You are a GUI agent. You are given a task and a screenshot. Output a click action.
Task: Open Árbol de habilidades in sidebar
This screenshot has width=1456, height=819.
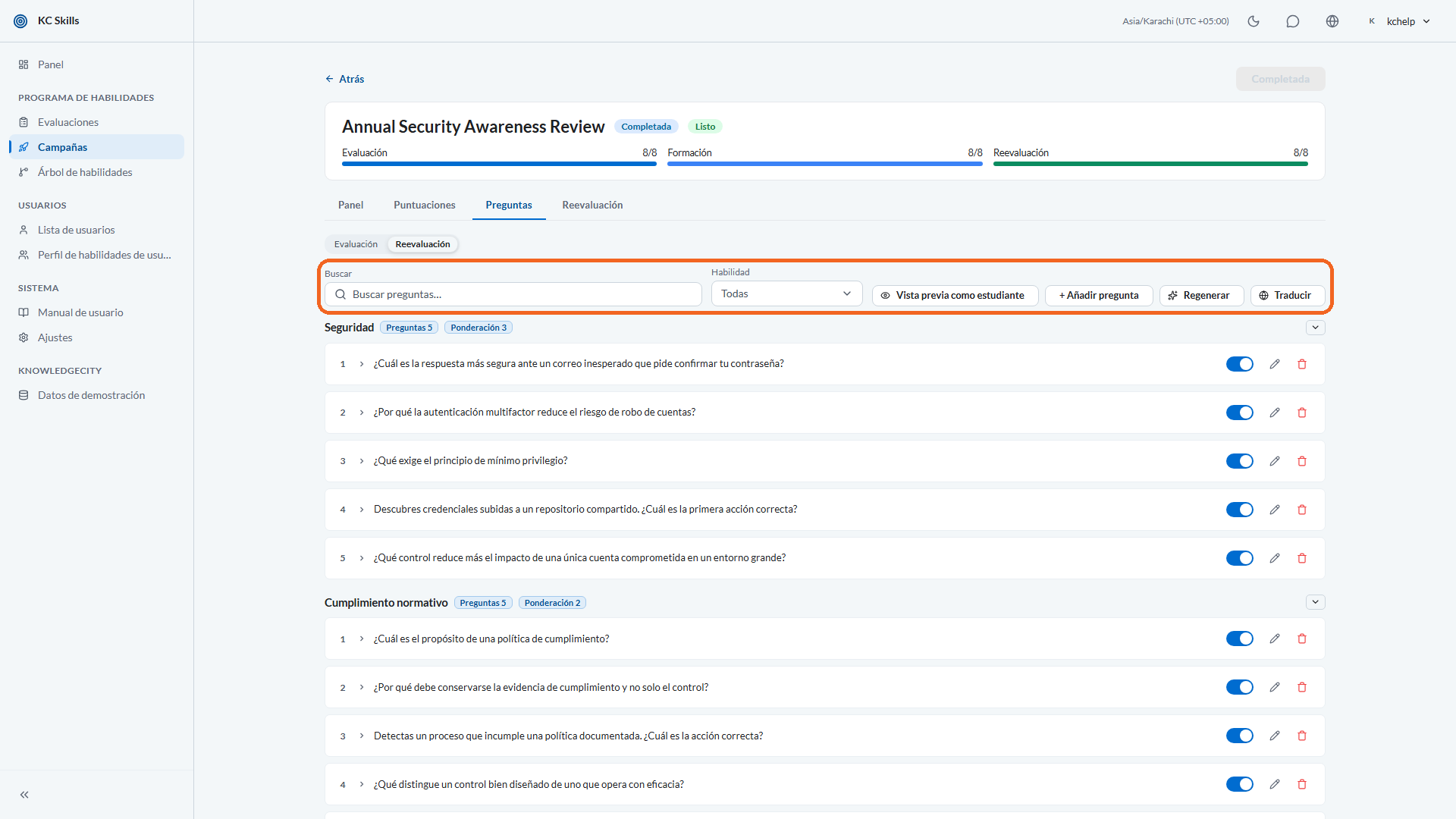point(96,172)
